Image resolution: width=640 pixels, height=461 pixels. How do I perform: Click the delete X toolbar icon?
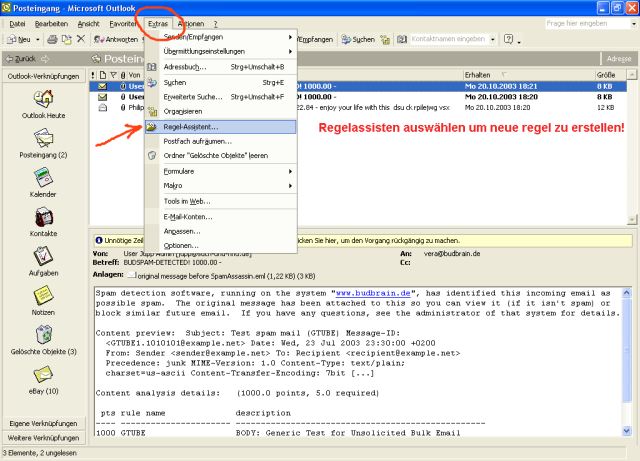pos(80,39)
